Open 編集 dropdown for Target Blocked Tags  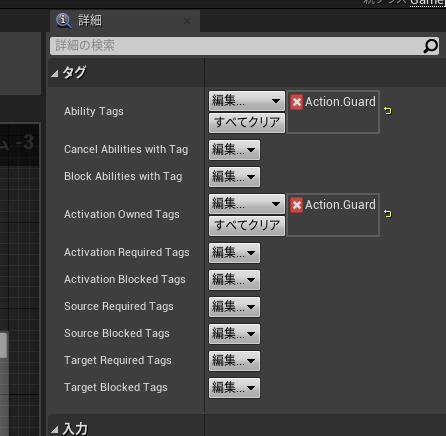pyautogui.click(x=234, y=388)
